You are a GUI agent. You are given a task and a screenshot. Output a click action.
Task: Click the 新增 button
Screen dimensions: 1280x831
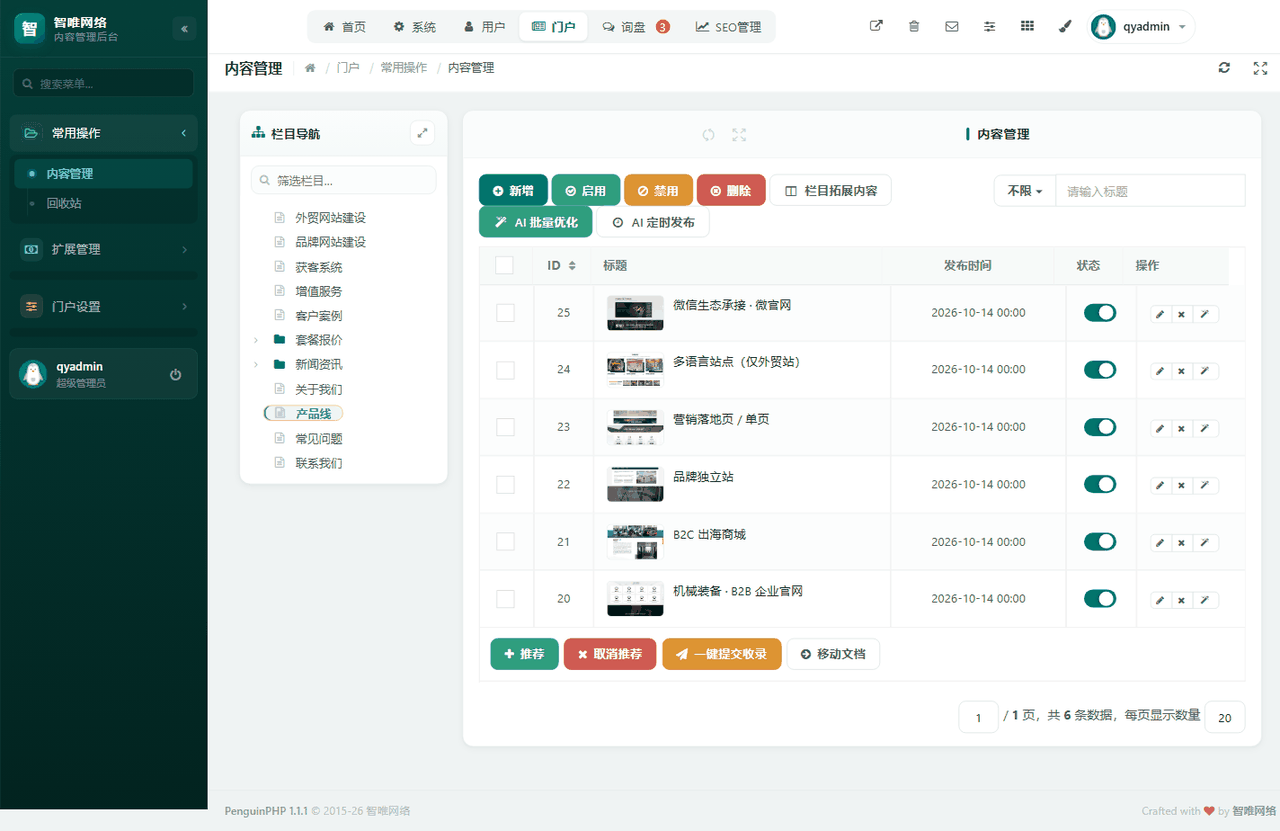pos(513,191)
